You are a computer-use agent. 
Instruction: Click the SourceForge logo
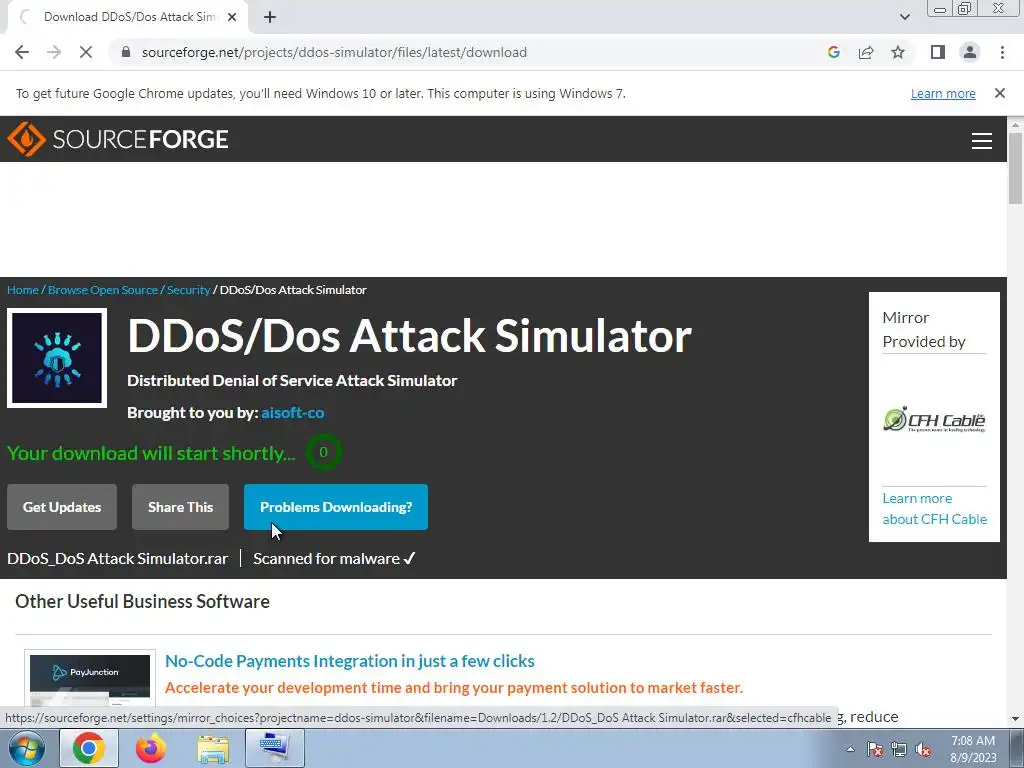coord(118,139)
